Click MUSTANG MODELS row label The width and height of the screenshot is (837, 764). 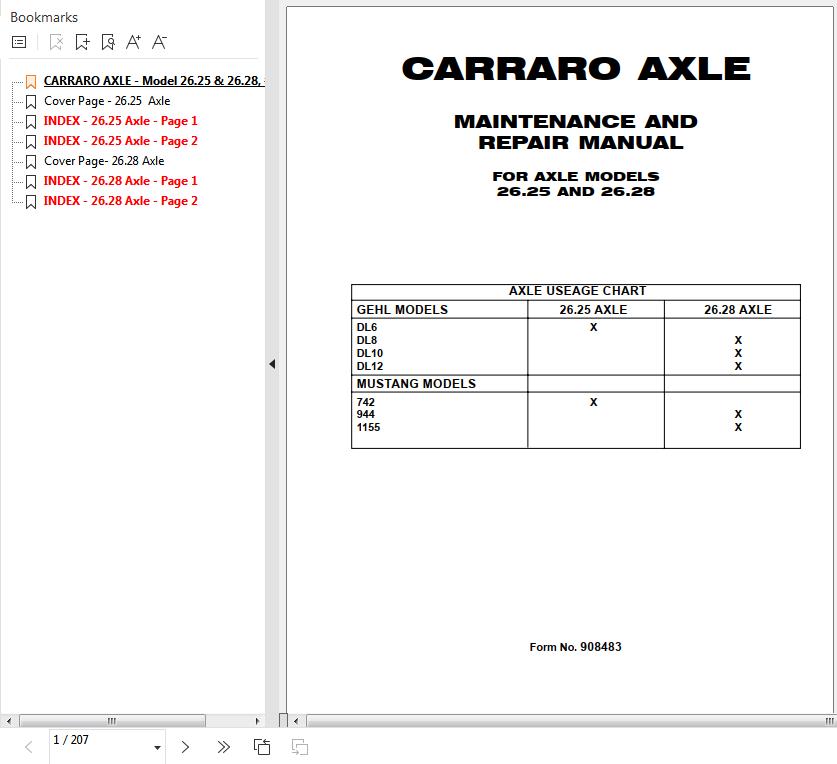click(x=416, y=384)
